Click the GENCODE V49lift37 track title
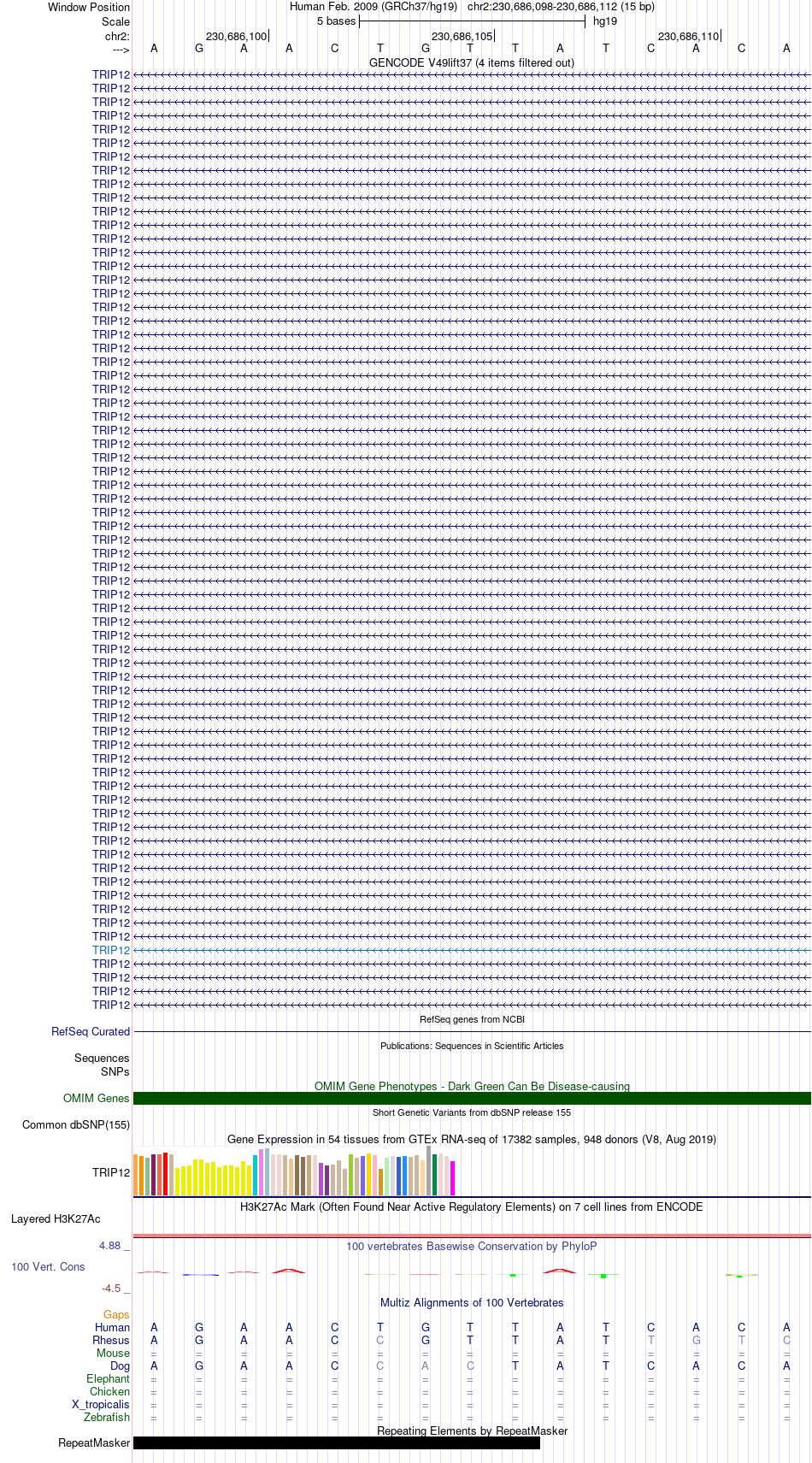The height and width of the screenshot is (1463, 812). coord(472,62)
